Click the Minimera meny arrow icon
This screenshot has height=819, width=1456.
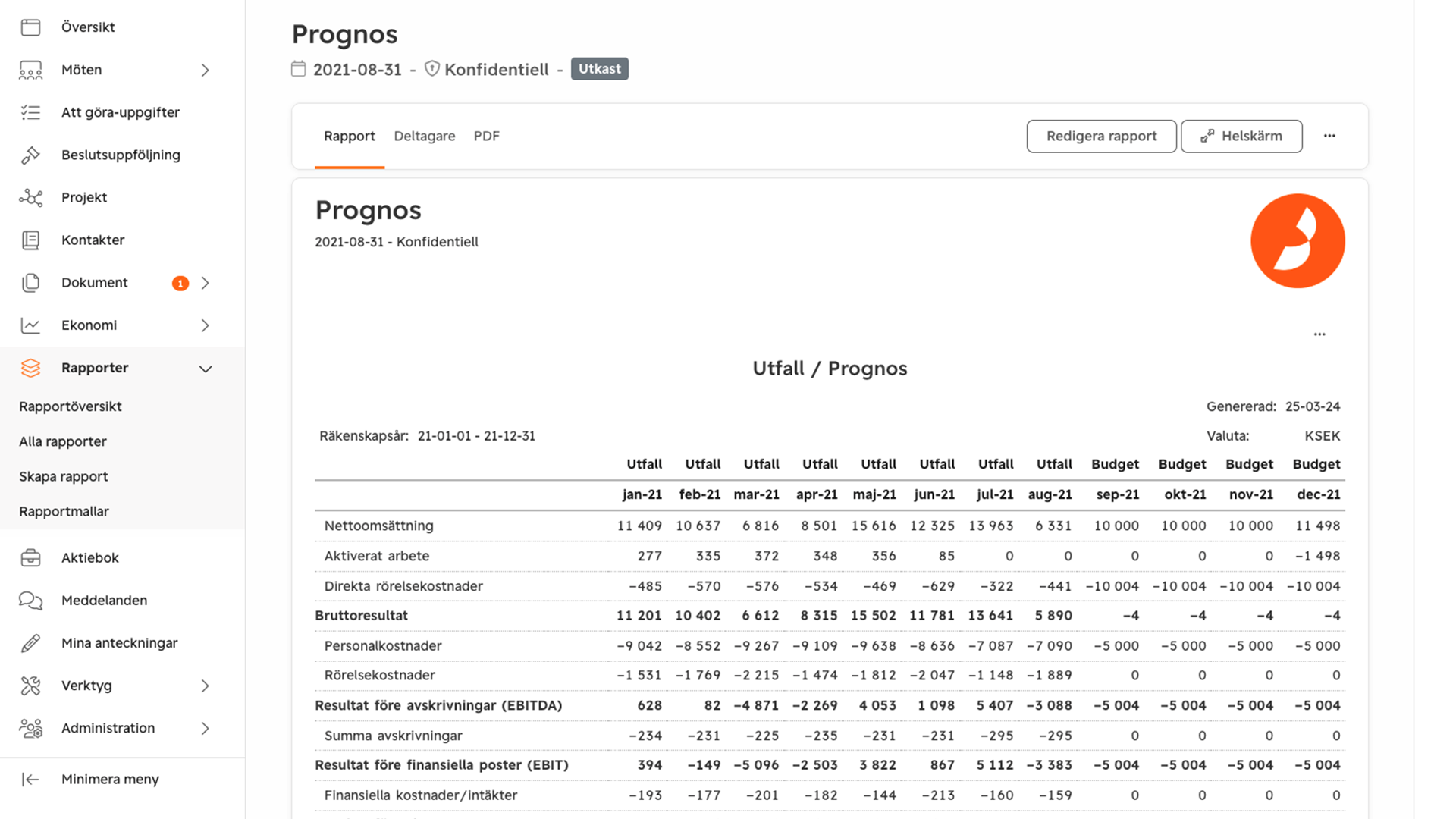(30, 779)
